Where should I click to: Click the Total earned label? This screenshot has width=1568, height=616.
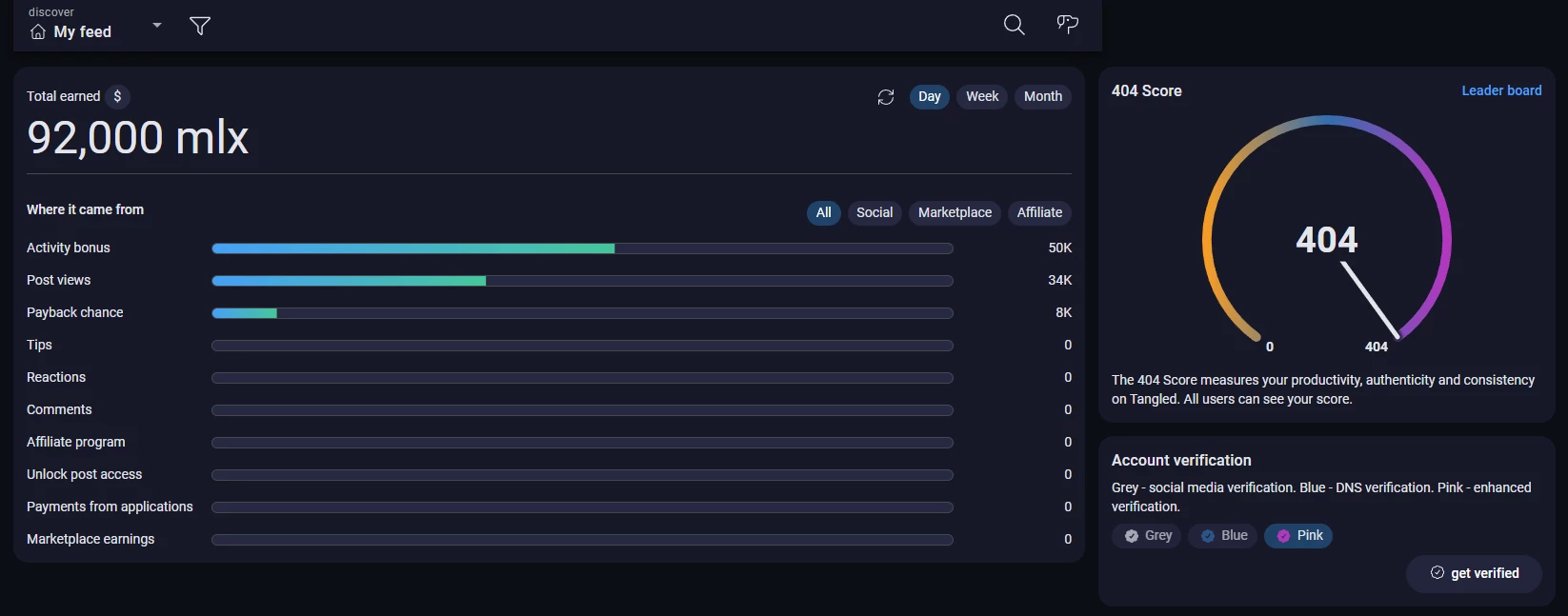[63, 96]
